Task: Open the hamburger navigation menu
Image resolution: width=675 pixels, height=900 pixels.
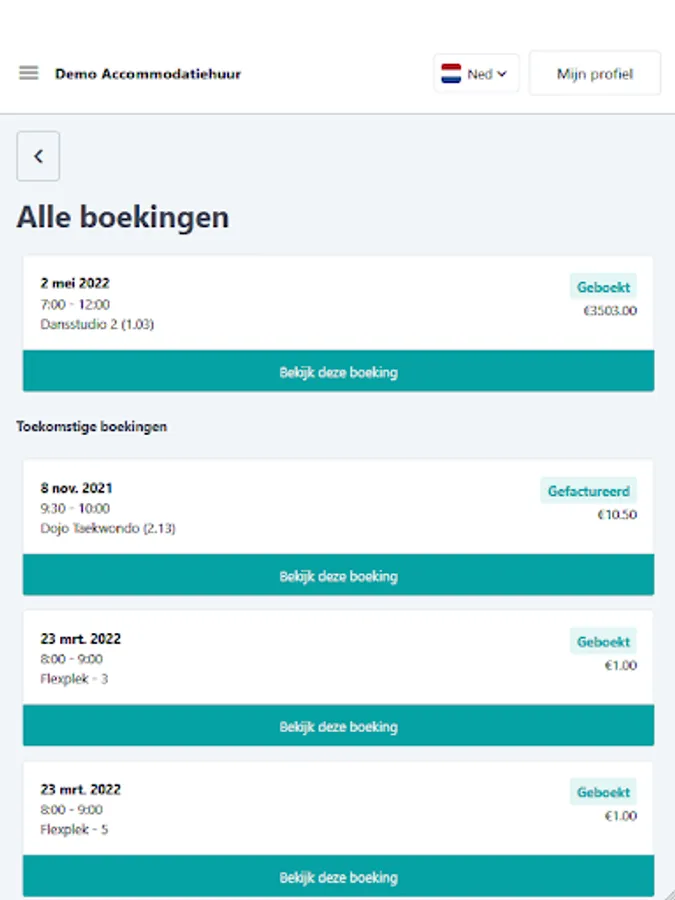Action: click(28, 73)
